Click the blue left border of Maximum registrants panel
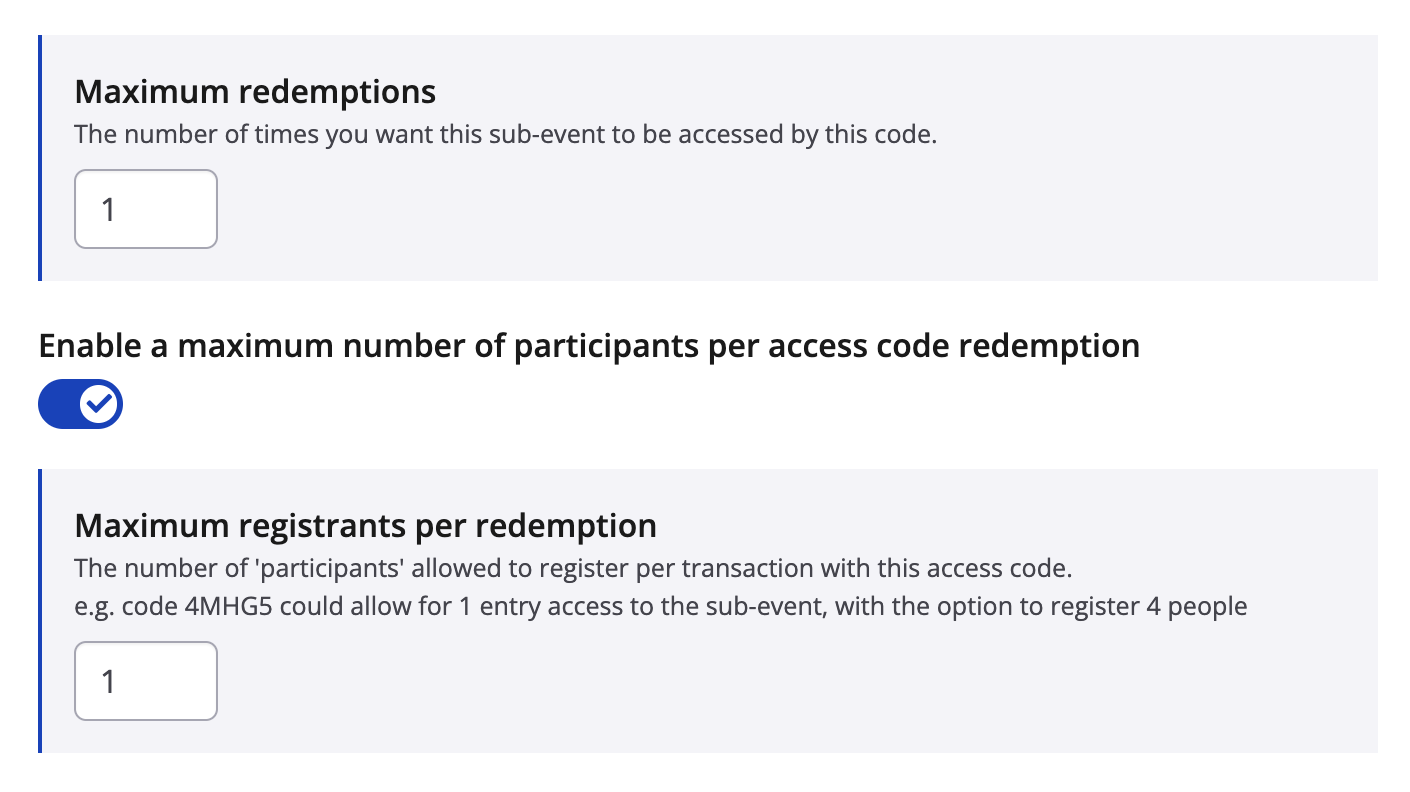This screenshot has width=1410, height=792. click(40, 610)
